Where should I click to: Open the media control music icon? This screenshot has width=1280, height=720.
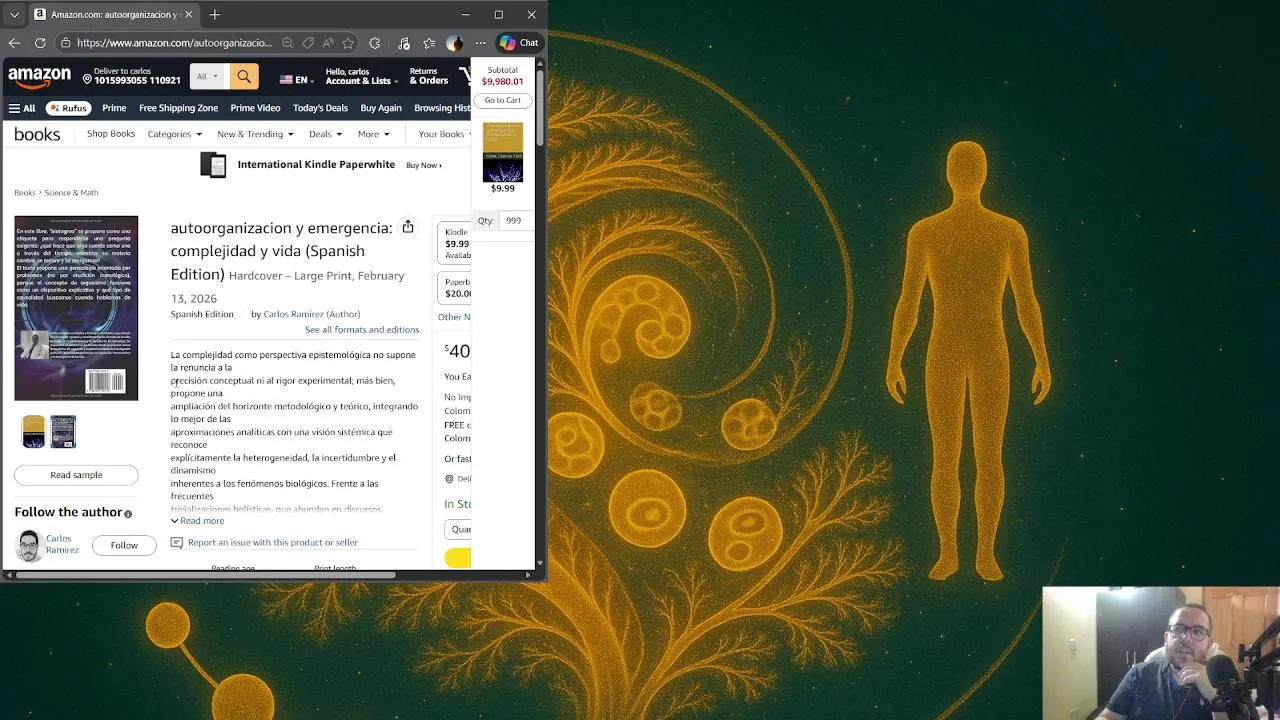(404, 43)
